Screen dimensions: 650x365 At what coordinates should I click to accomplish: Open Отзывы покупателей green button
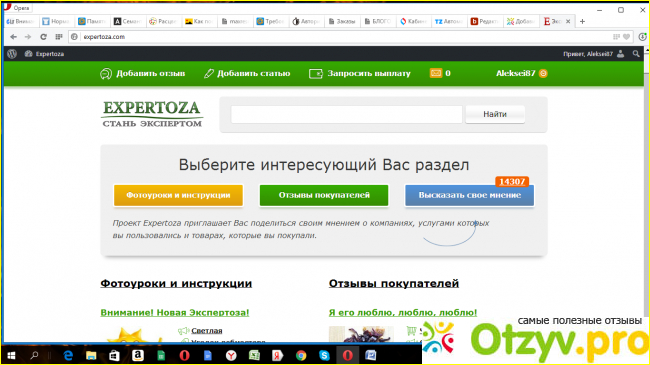pos(324,195)
